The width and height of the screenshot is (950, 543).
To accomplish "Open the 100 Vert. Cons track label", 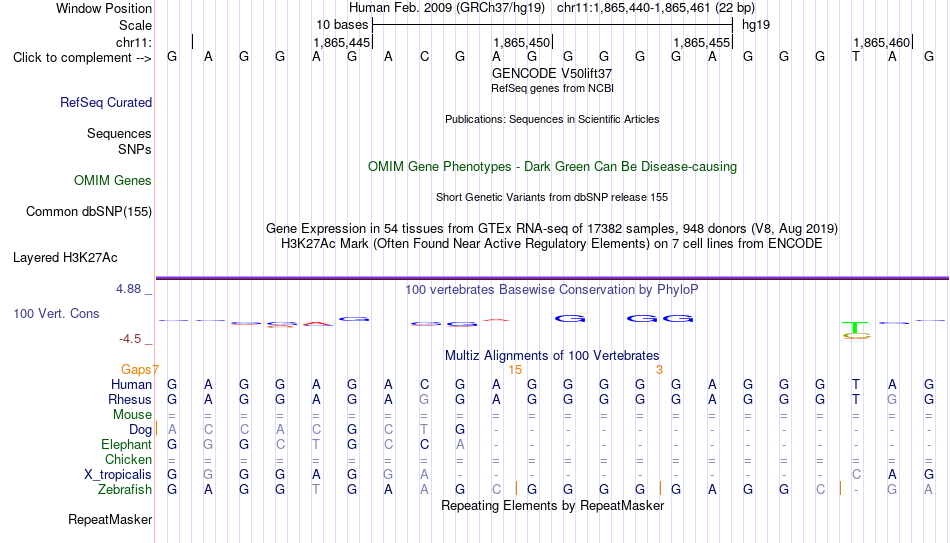I will [x=56, y=313].
